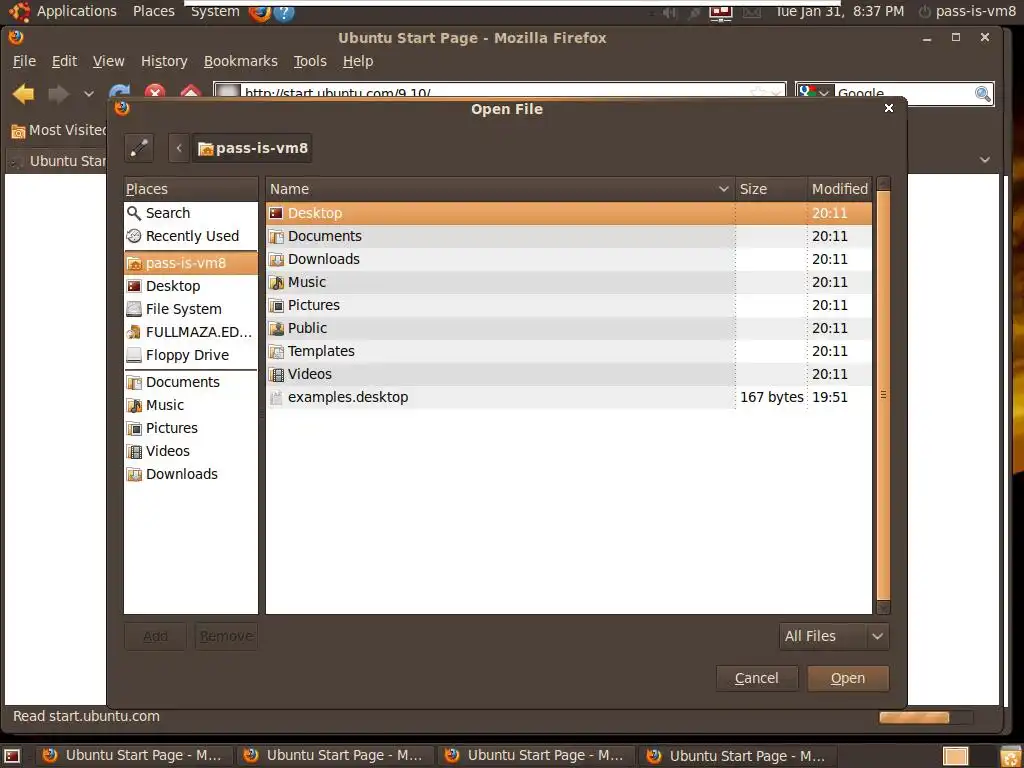Open the Places menu in top panel
Viewport: 1024px width, 768px height.
click(153, 11)
